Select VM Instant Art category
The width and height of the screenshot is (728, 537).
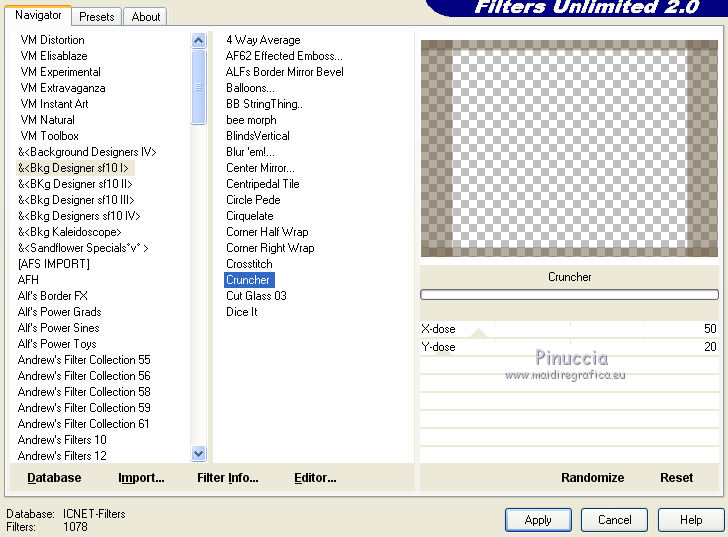click(x=54, y=104)
